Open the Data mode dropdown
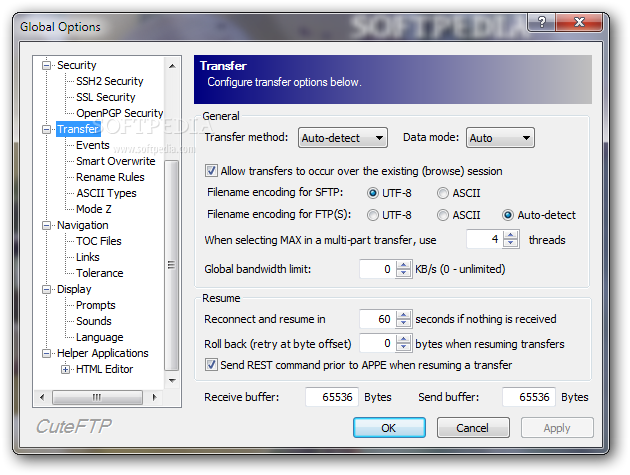Viewport: 630px width, 475px height. [500, 138]
